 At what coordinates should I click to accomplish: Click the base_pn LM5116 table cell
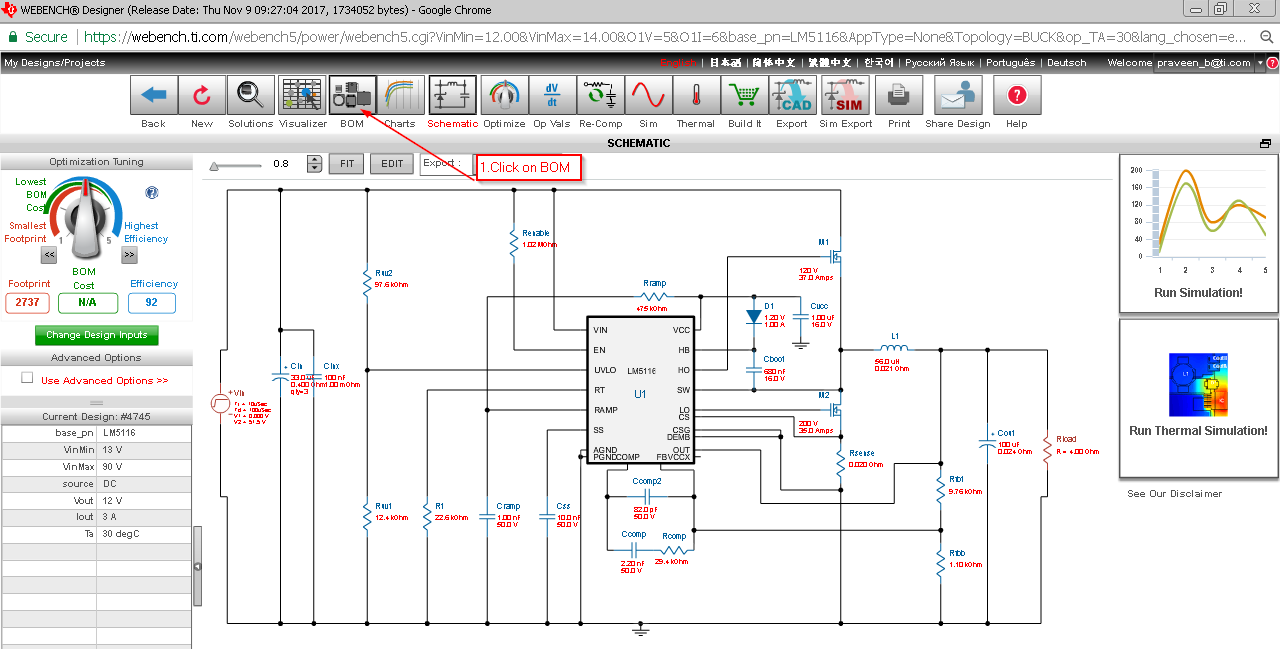point(144,433)
